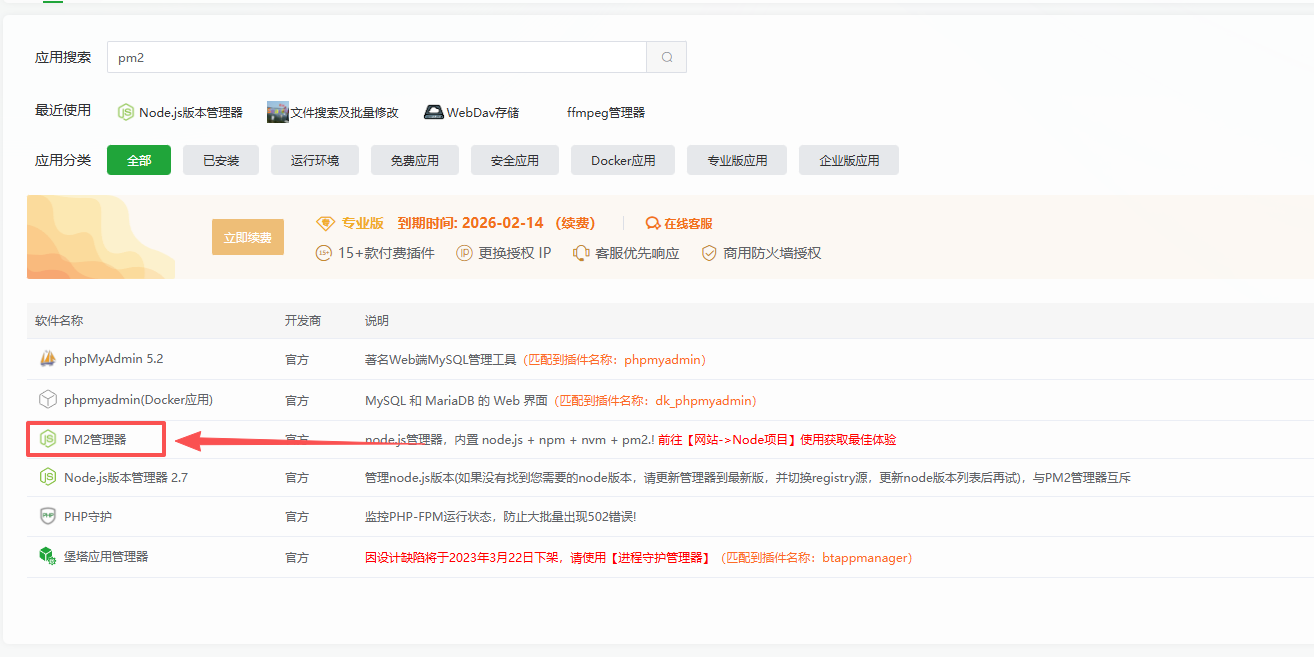The image size is (1314, 657).
Task: Click the 堡塔应用管理器 green cubes icon
Action: tap(47, 556)
